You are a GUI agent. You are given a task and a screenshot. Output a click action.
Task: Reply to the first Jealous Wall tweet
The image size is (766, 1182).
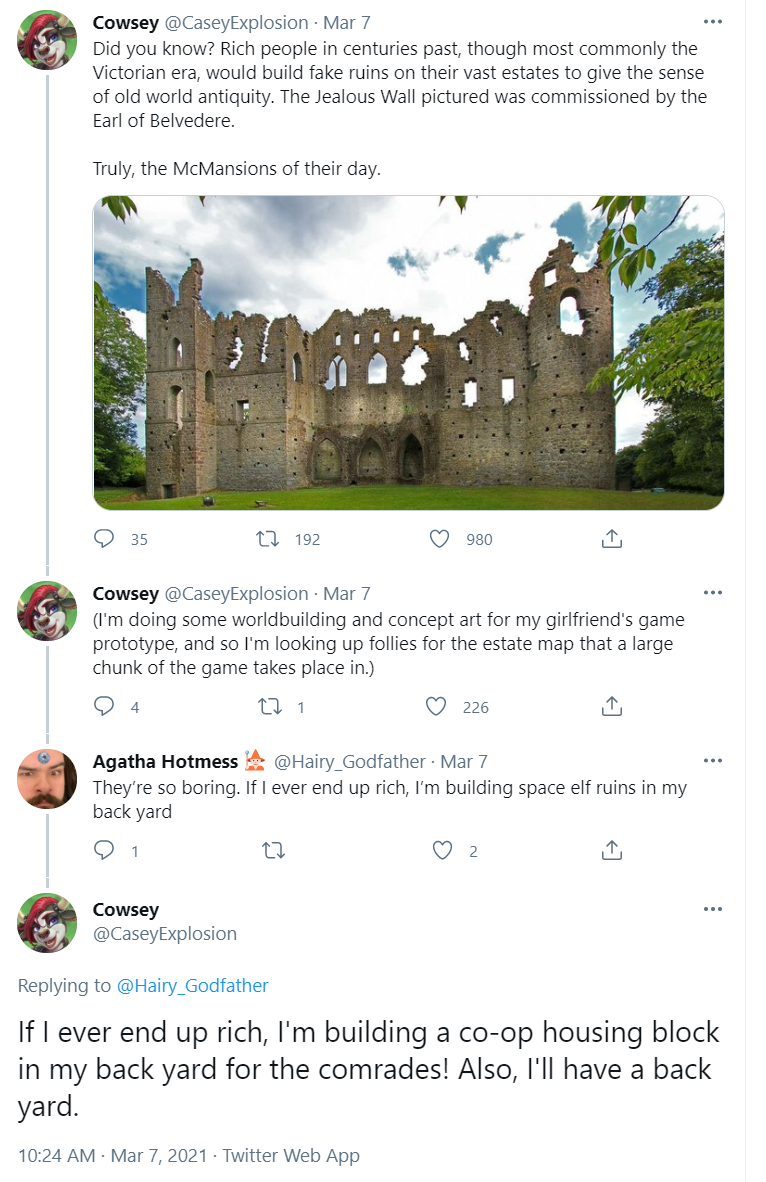point(103,538)
